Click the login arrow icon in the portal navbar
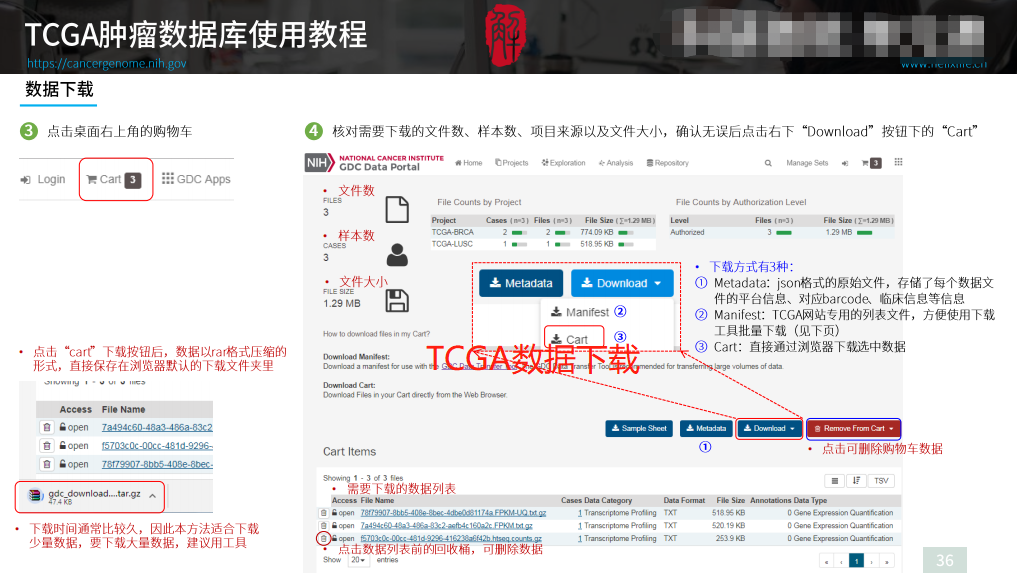The image size is (1017, 573). 845,164
